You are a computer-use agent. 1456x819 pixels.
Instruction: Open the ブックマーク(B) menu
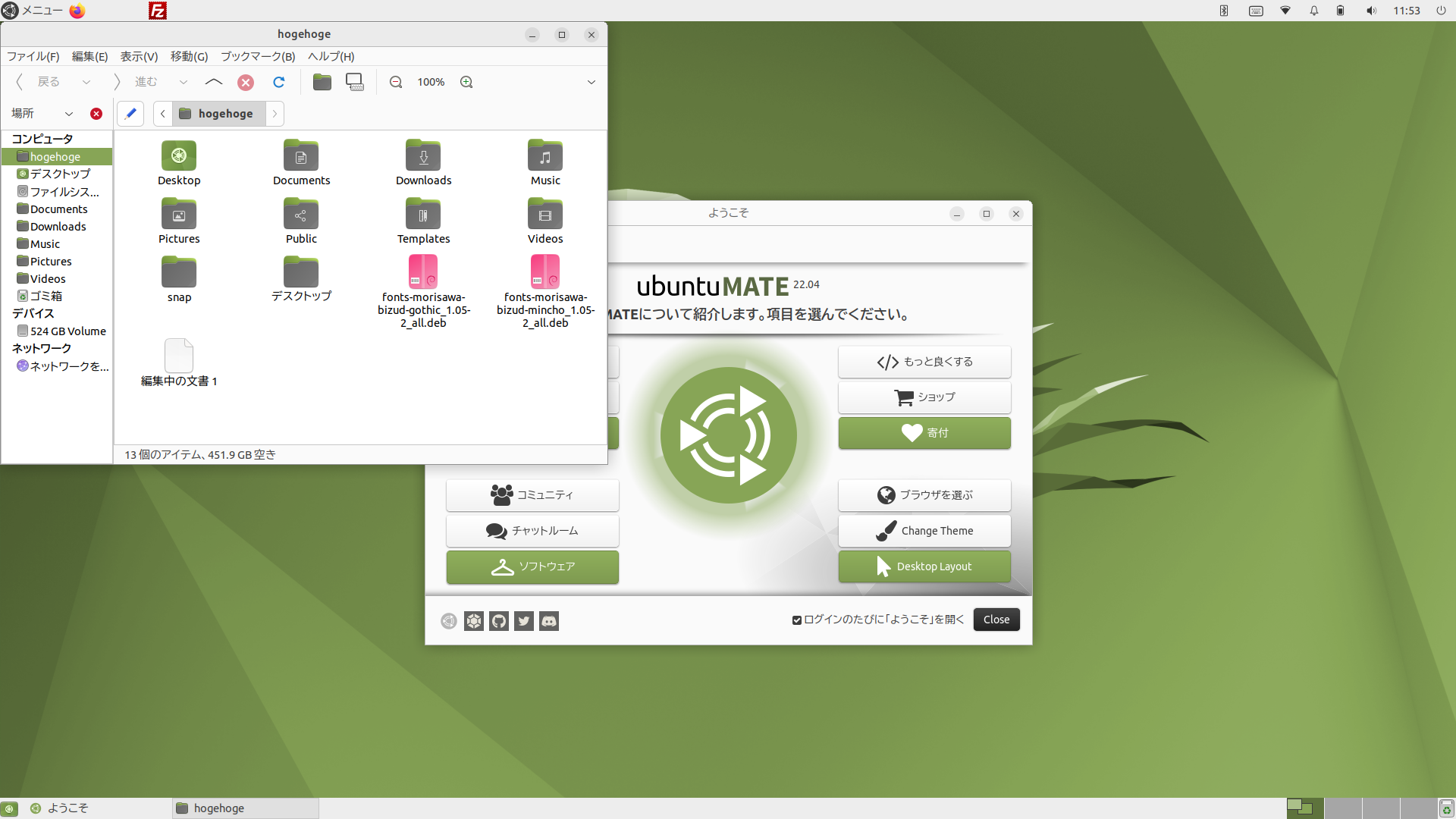click(257, 56)
